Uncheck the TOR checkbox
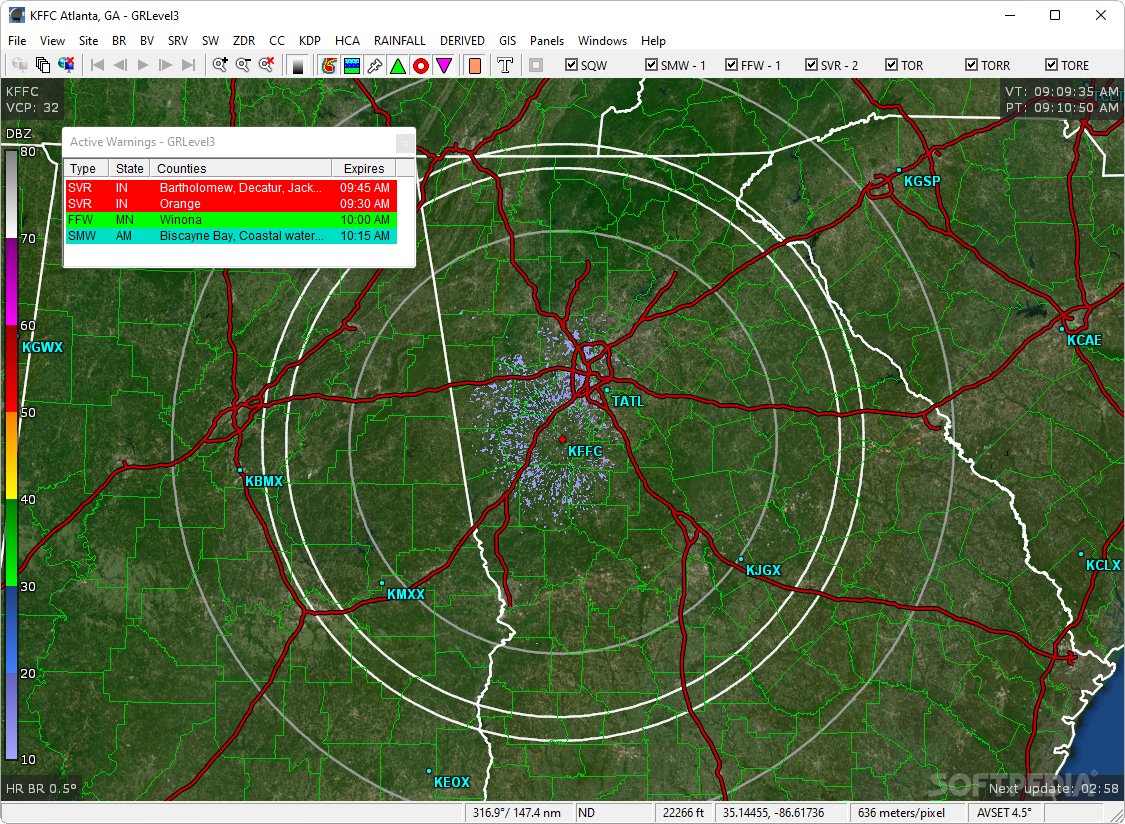This screenshot has height=824, width=1125. pos(891,65)
